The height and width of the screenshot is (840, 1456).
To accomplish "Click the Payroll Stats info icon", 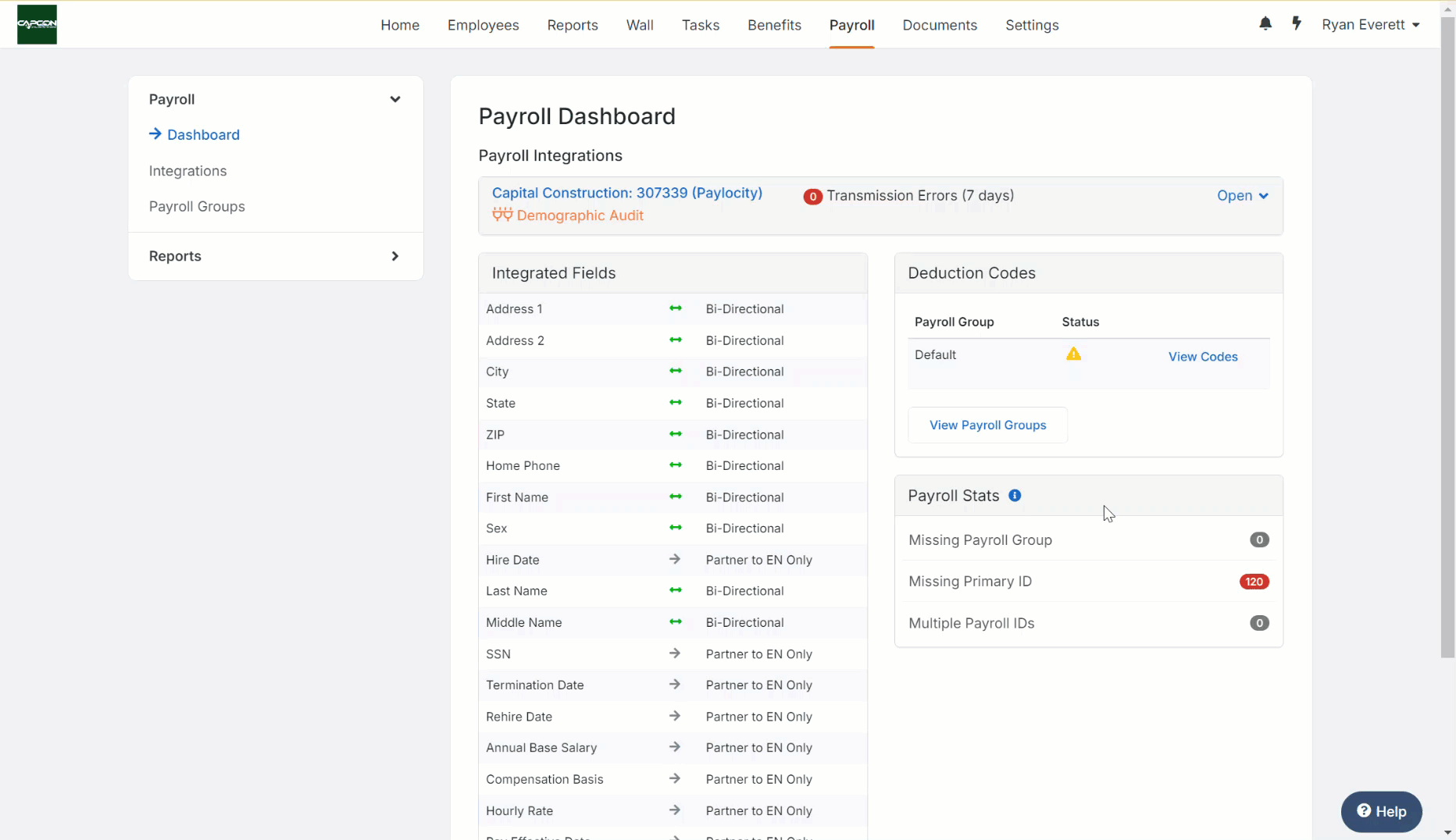I will 1015,496.
